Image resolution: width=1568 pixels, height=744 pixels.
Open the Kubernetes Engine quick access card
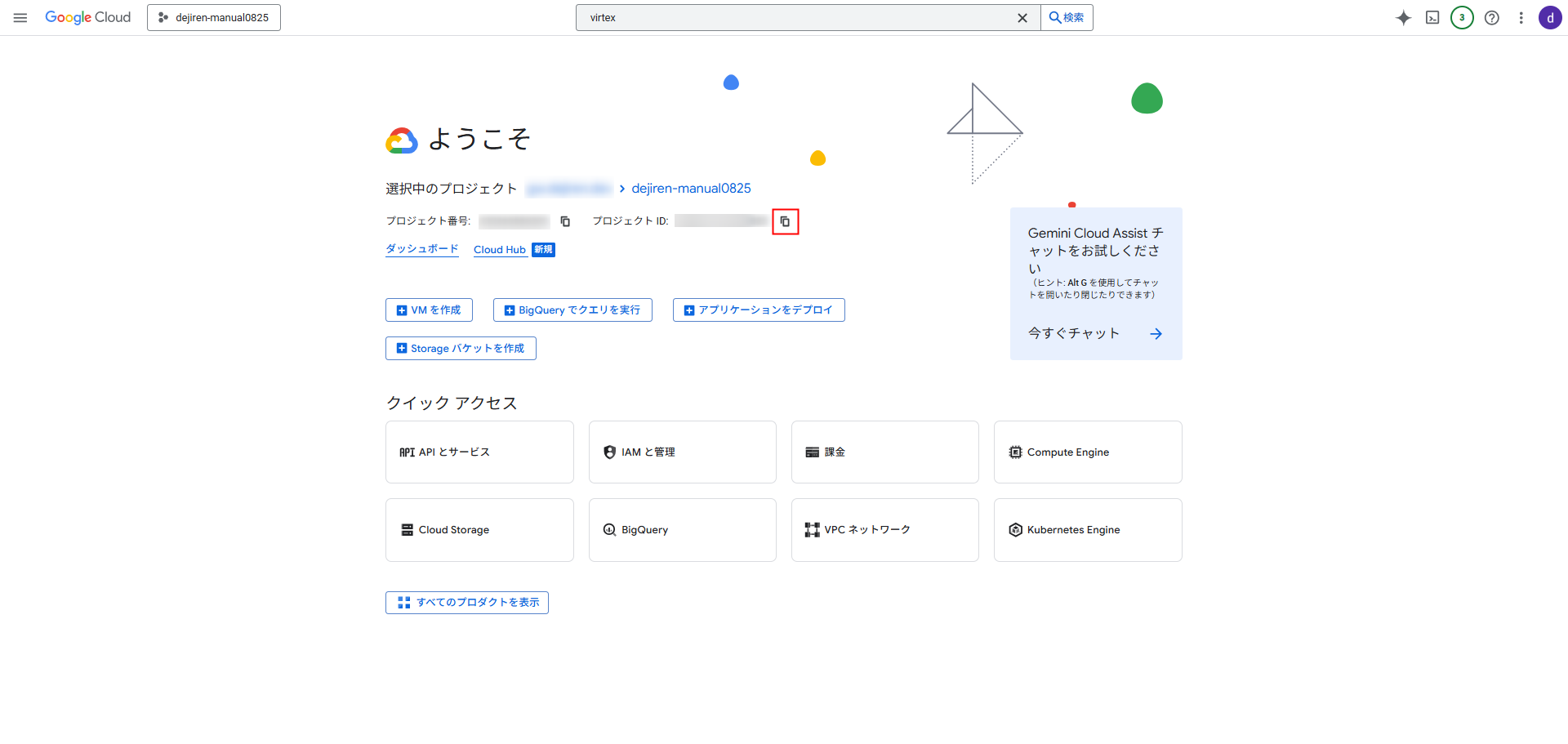click(x=1087, y=530)
